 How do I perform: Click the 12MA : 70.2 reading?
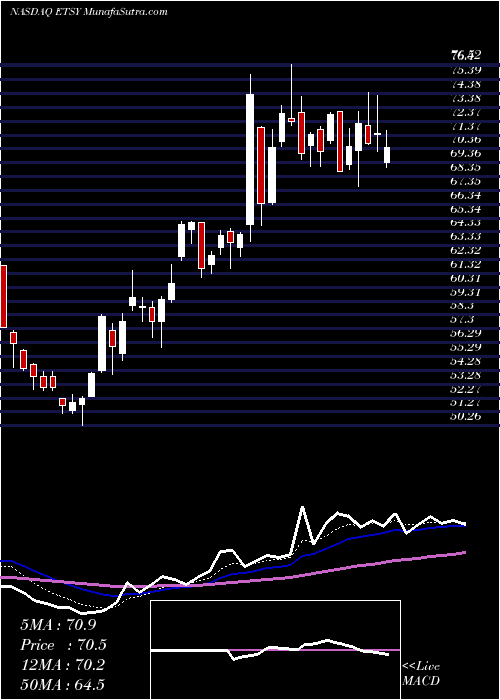[62, 665]
